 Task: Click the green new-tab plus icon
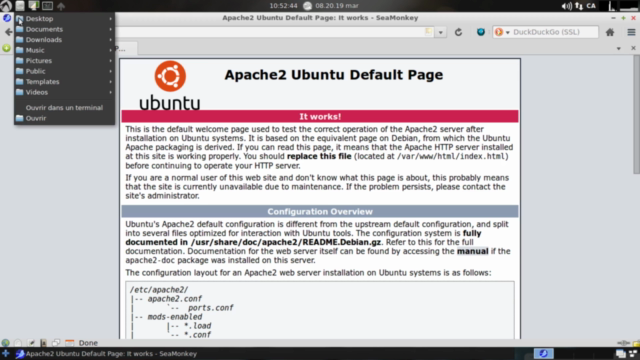(x=6, y=48)
